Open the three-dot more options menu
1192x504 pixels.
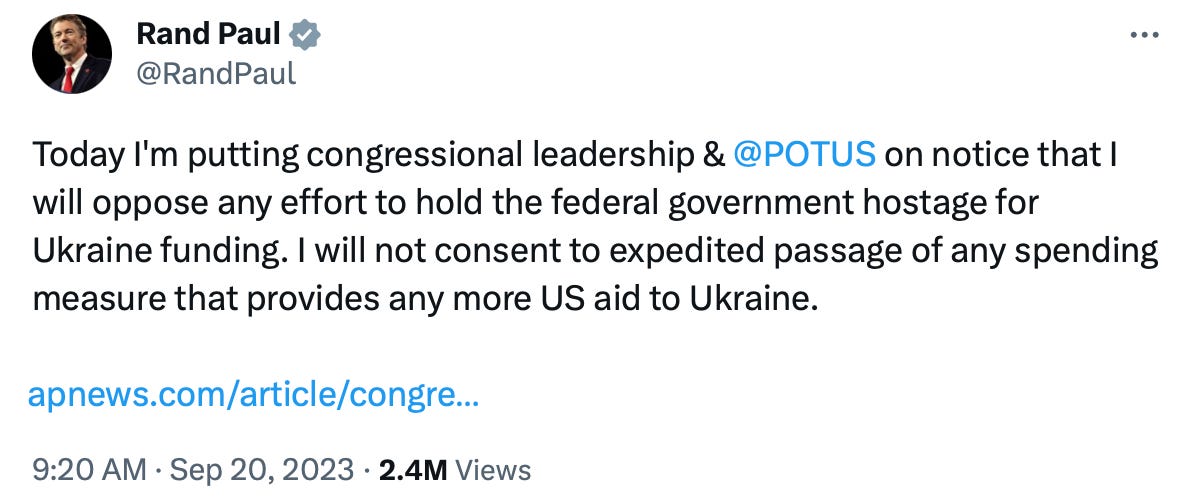1142,35
